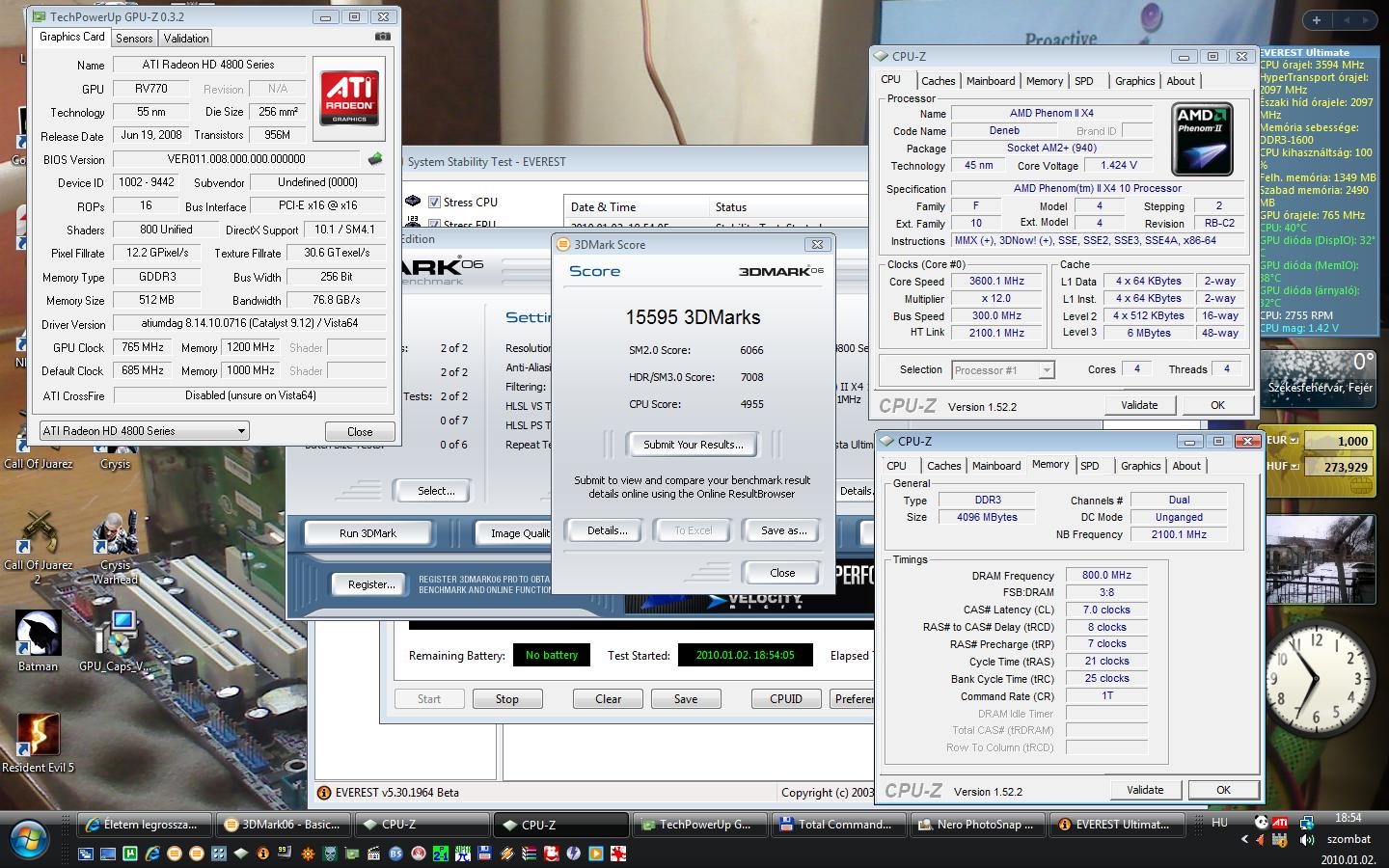Screen dimensions: 1389x868
Task: Launch CPU-Z diamond icon in quick launch
Action: click(x=241, y=854)
